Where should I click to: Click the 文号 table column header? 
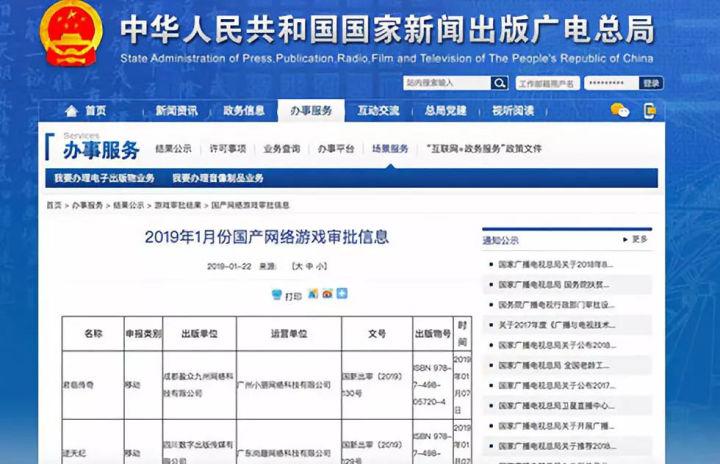[377, 334]
